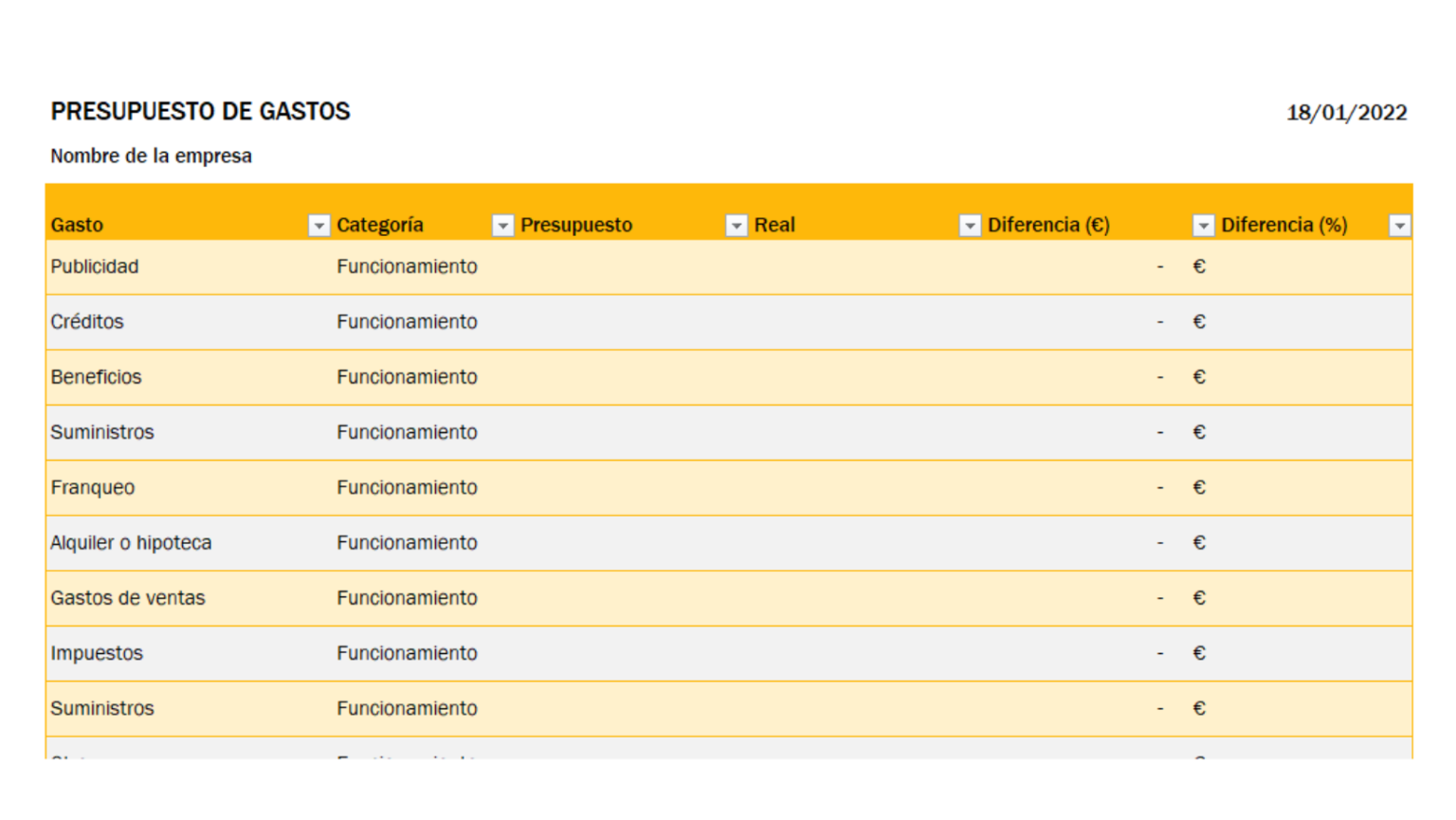
Task: Open the Gasto column filter dropdown
Action: pos(318,226)
